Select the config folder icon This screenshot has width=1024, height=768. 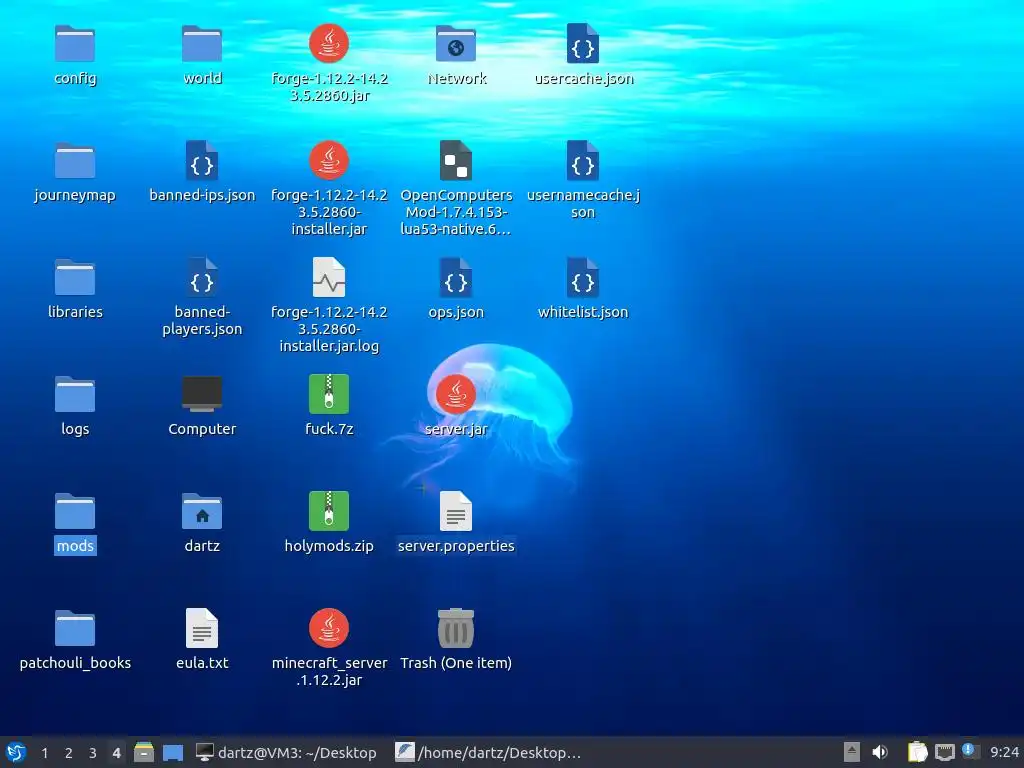point(75,44)
